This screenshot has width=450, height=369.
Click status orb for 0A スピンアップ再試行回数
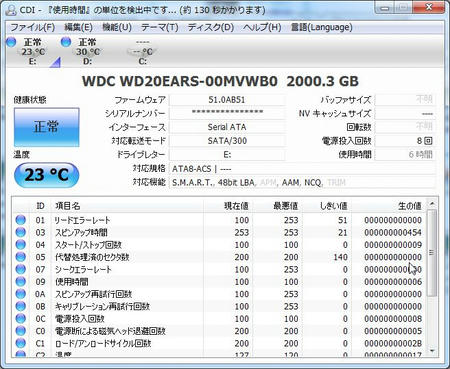21,294
